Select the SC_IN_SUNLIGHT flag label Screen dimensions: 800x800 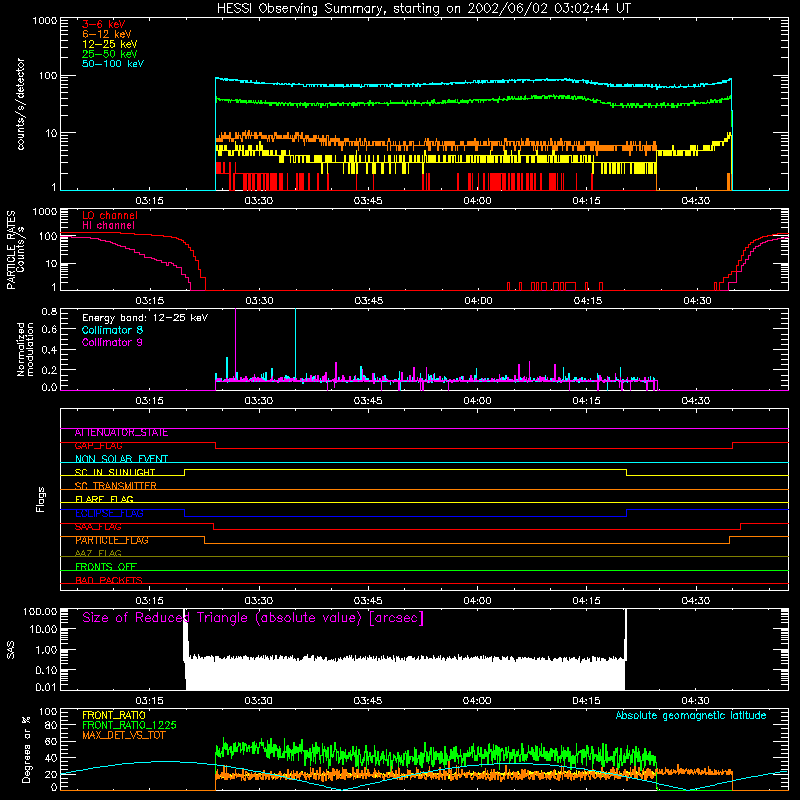point(115,472)
